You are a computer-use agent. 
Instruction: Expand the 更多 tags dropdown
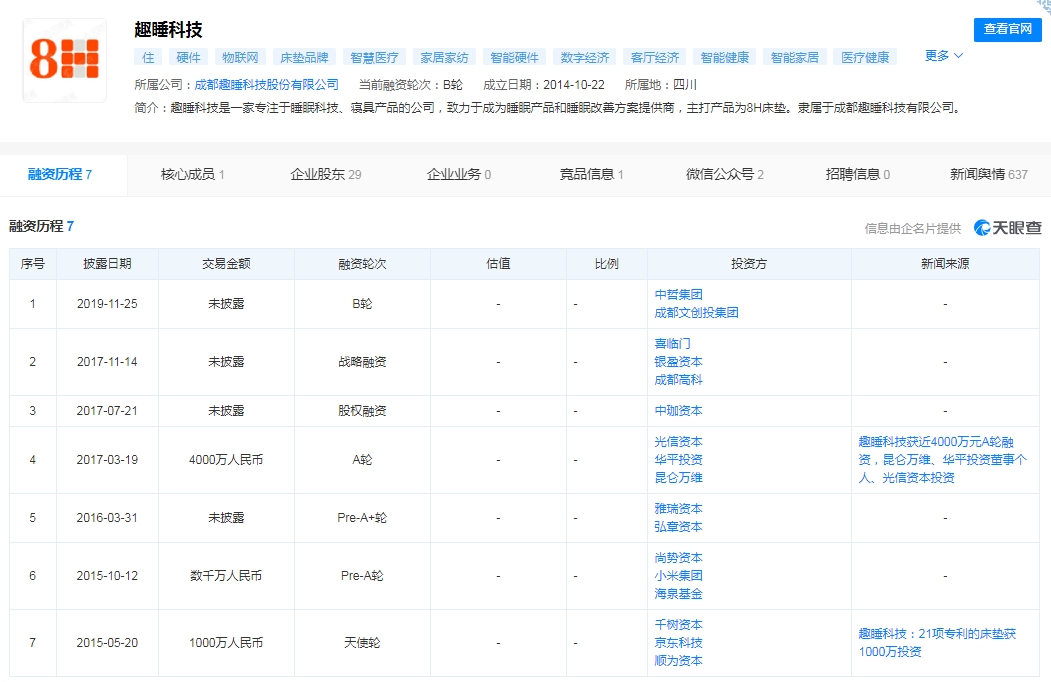(943, 56)
